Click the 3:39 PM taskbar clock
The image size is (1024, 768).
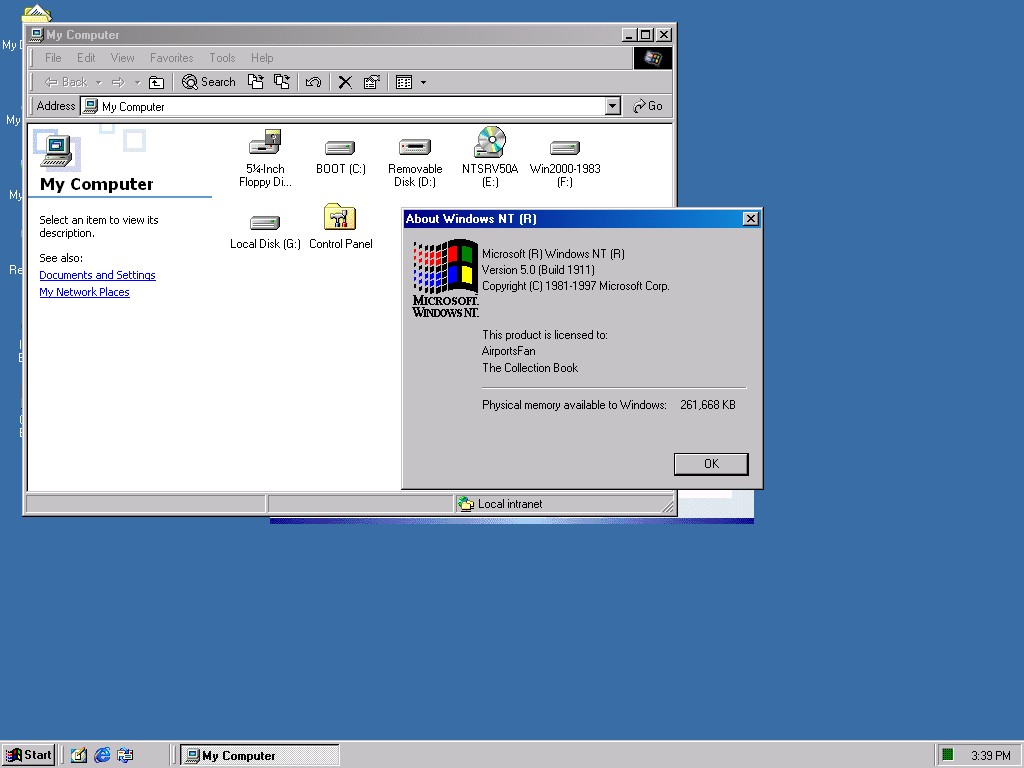[x=990, y=756]
